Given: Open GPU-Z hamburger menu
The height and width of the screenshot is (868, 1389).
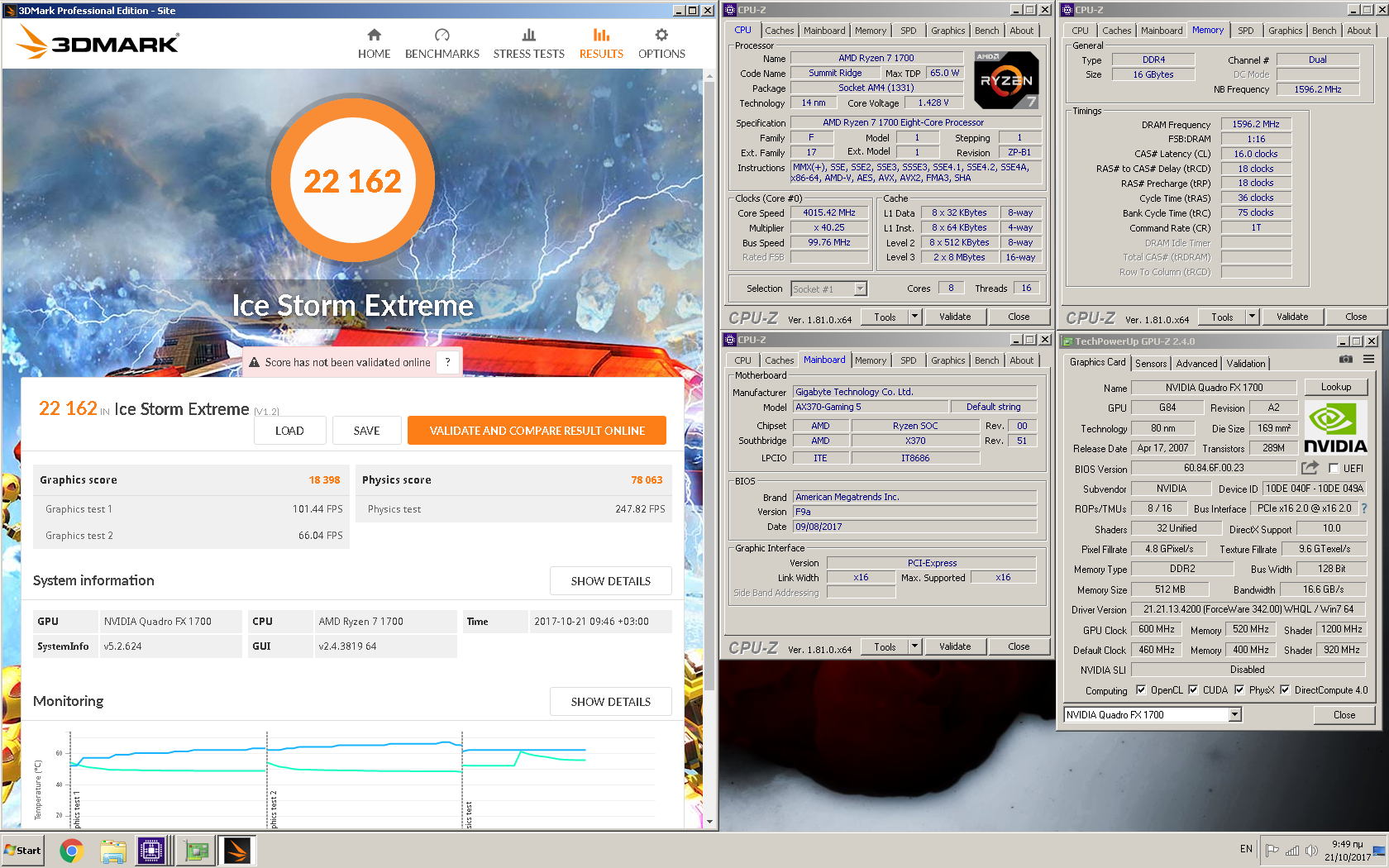Looking at the screenshot, I should click(x=1368, y=359).
